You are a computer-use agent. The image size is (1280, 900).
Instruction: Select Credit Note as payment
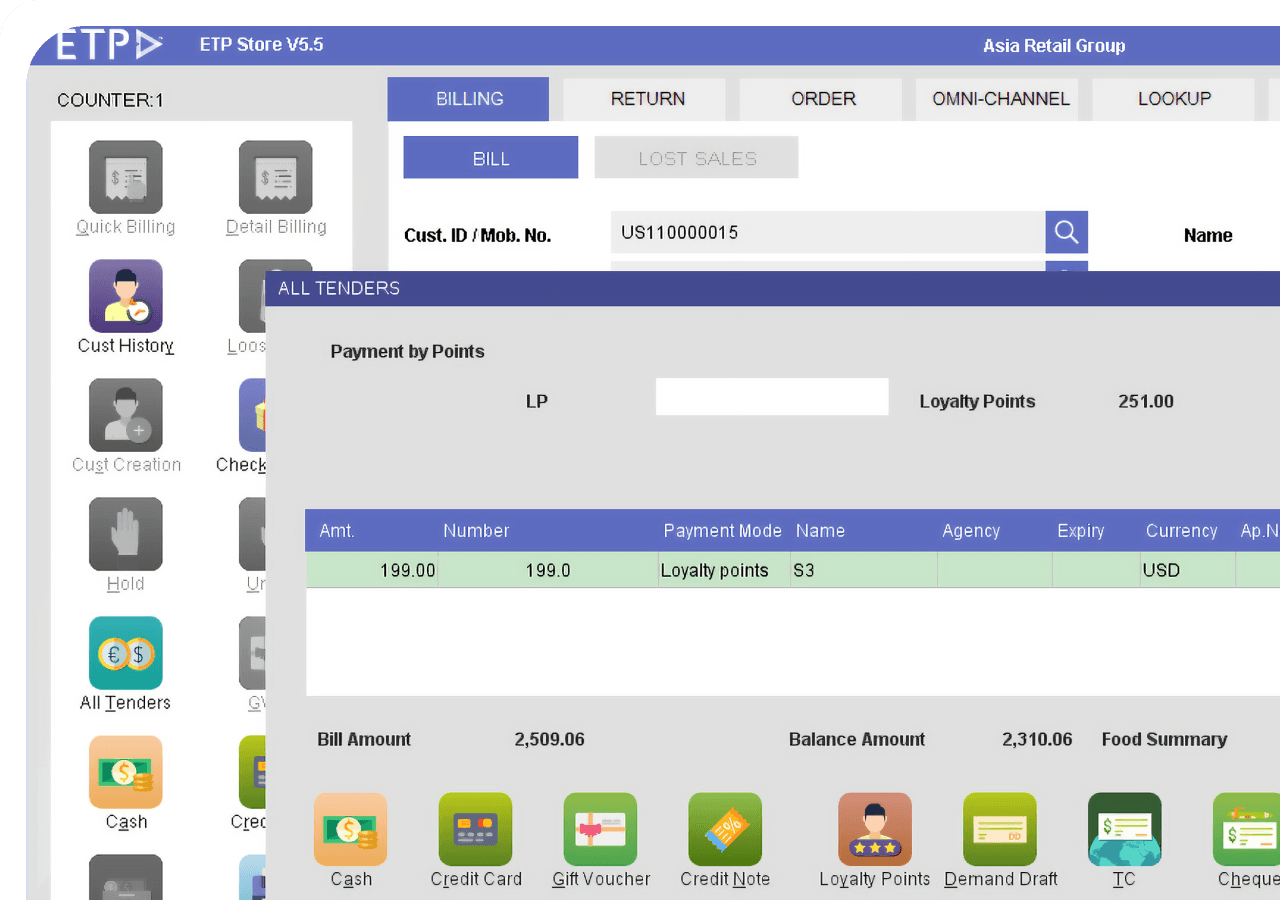[724, 829]
